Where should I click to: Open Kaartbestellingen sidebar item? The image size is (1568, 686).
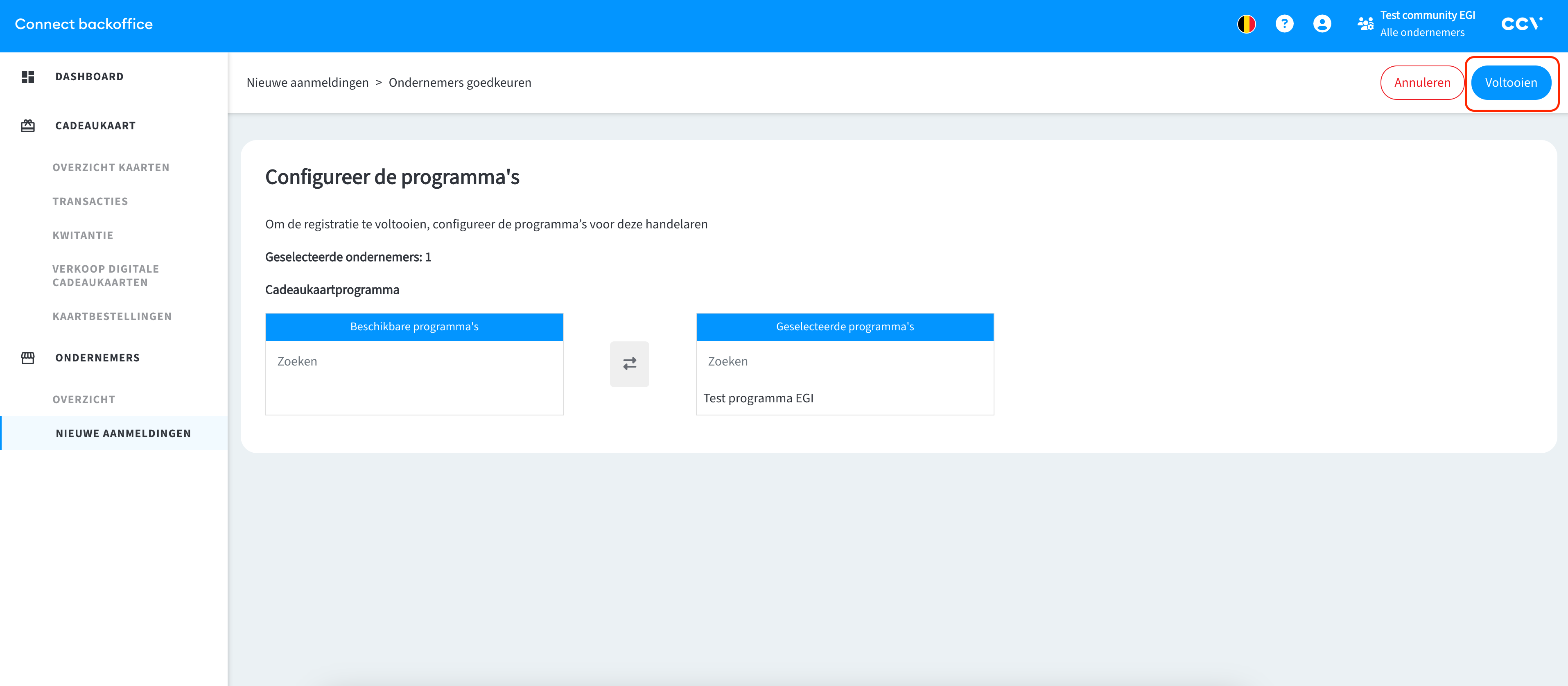[112, 316]
